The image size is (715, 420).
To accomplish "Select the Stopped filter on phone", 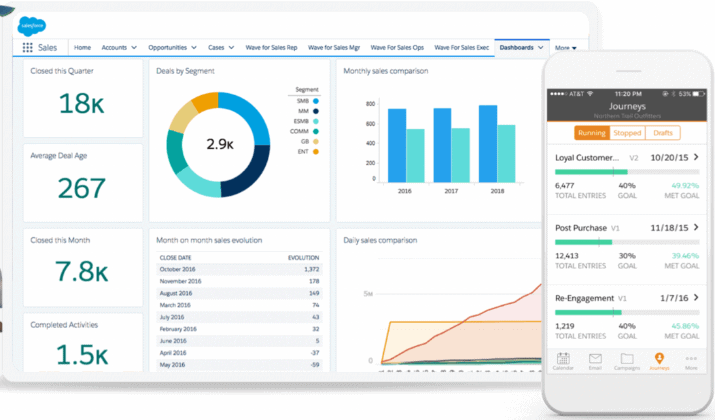I will click(x=627, y=133).
